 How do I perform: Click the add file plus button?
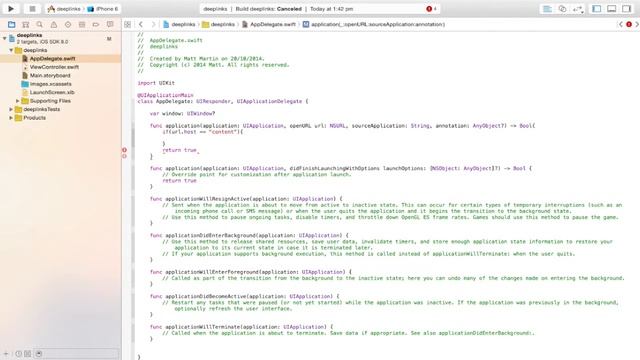coord(6,354)
